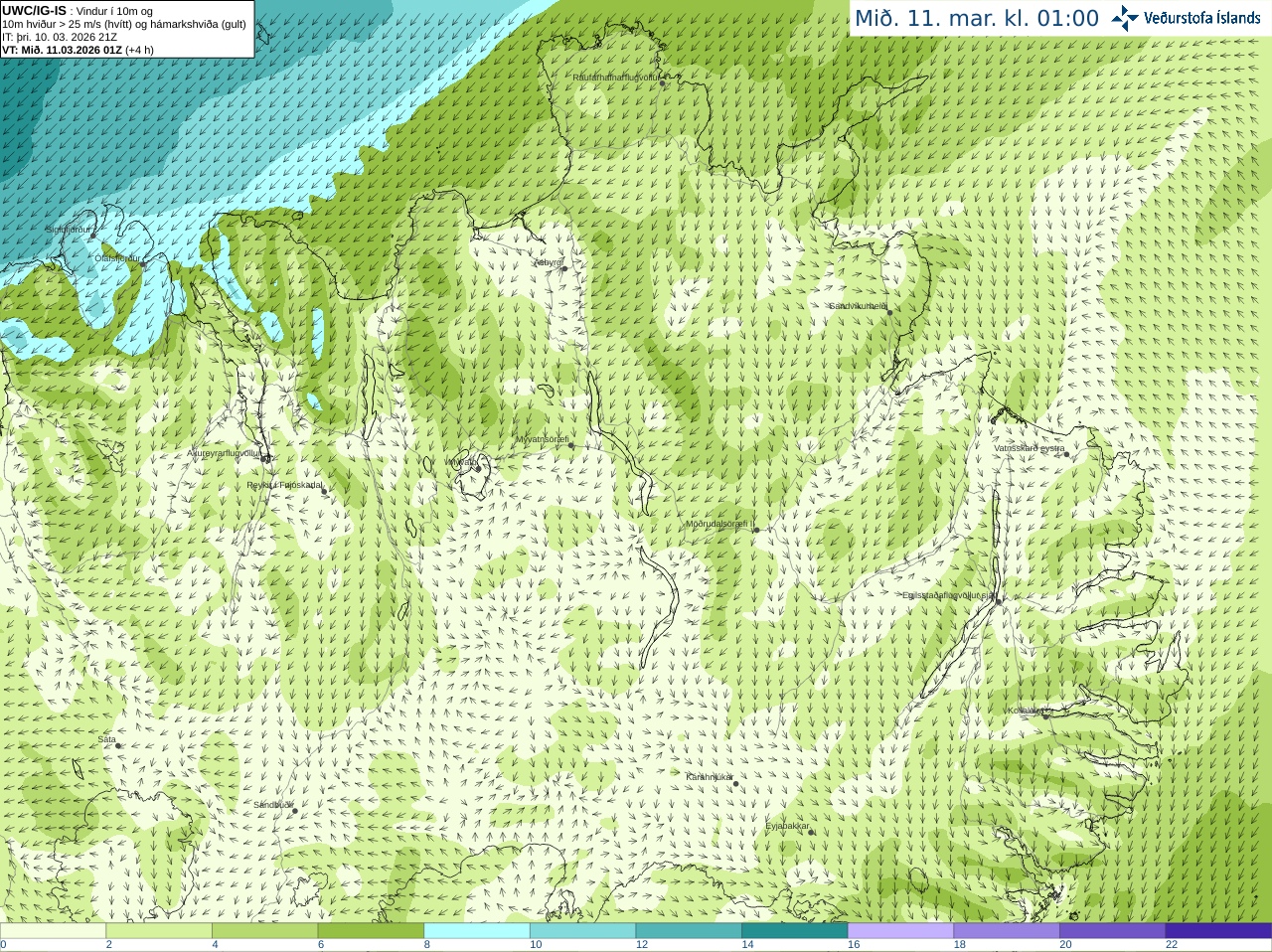The width and height of the screenshot is (1272, 952).
Task: Click the Ólafsfjörður station label
Action: tap(118, 258)
